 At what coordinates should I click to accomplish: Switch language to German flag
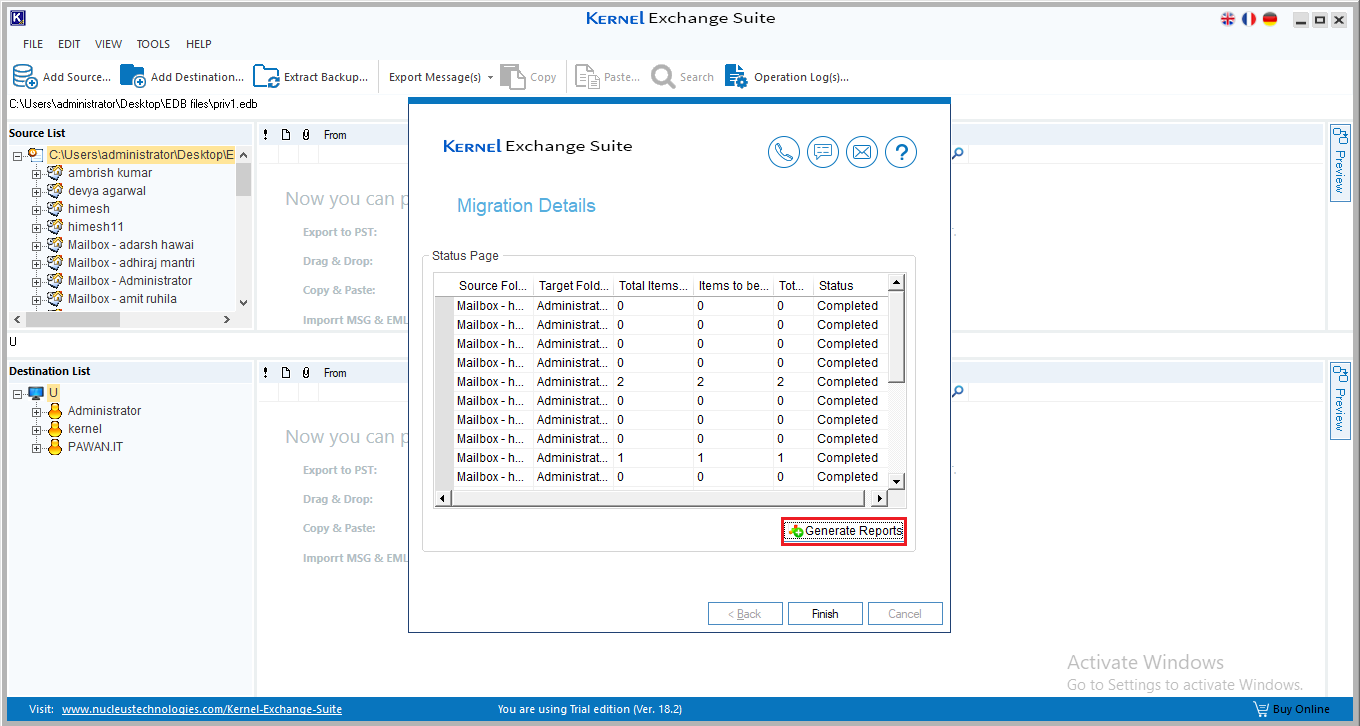(x=1270, y=19)
